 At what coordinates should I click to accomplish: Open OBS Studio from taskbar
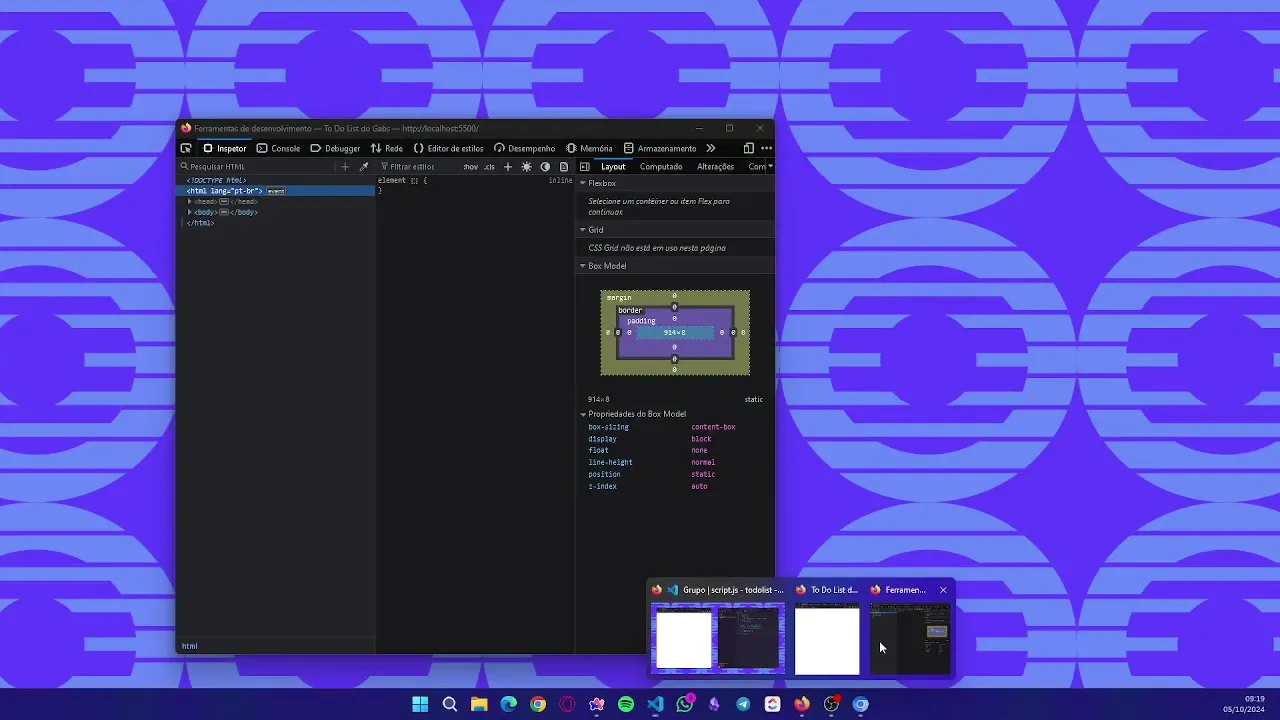(x=831, y=704)
